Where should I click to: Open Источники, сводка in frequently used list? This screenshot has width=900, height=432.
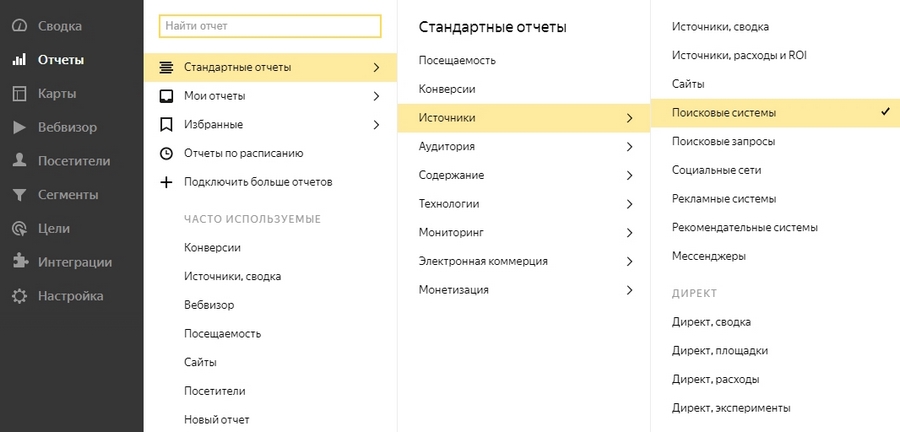point(232,277)
